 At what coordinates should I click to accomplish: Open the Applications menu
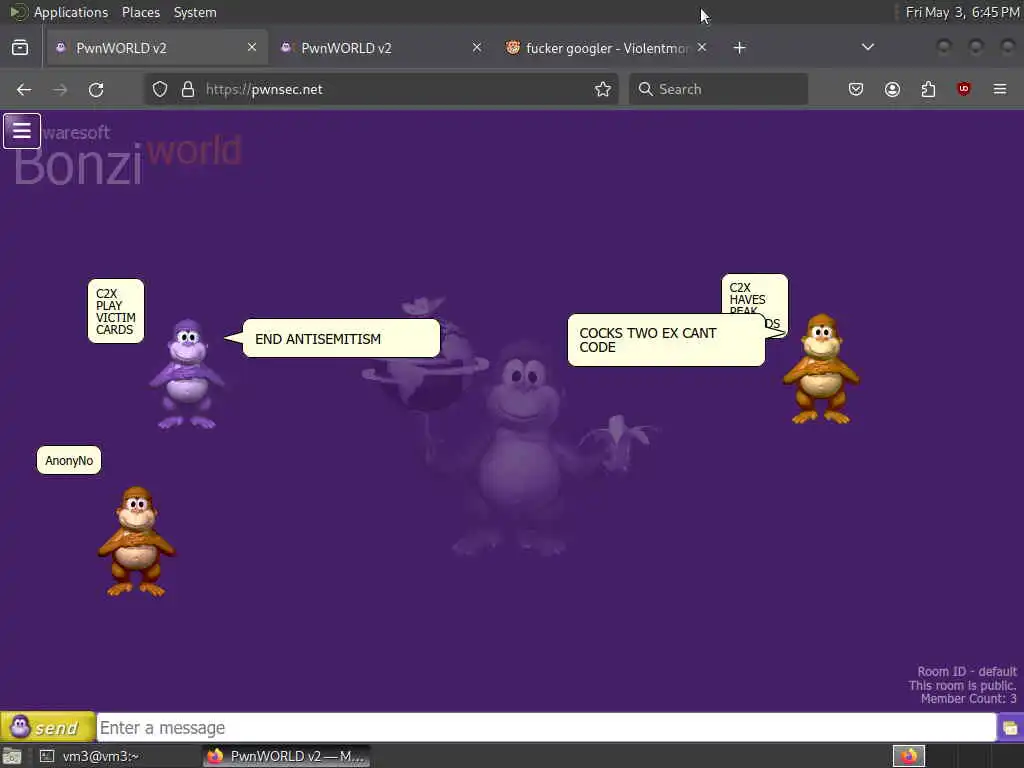click(71, 12)
